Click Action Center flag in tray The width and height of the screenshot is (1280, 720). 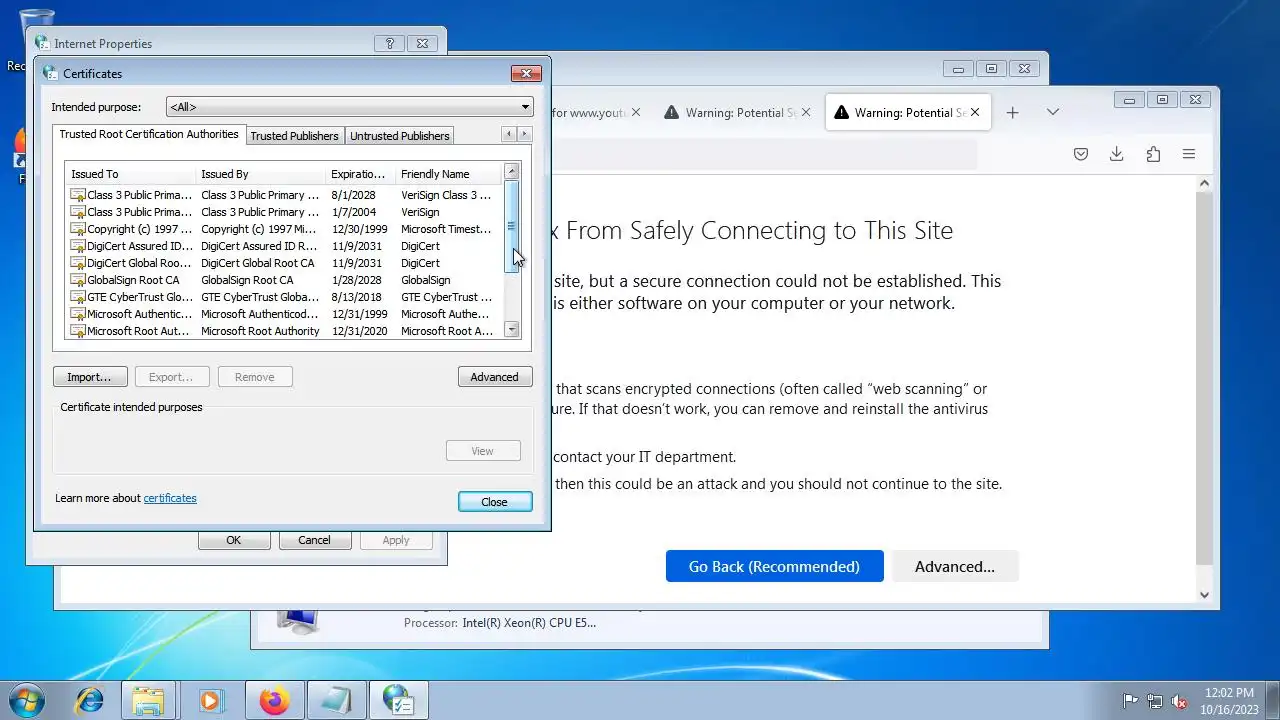click(1131, 702)
